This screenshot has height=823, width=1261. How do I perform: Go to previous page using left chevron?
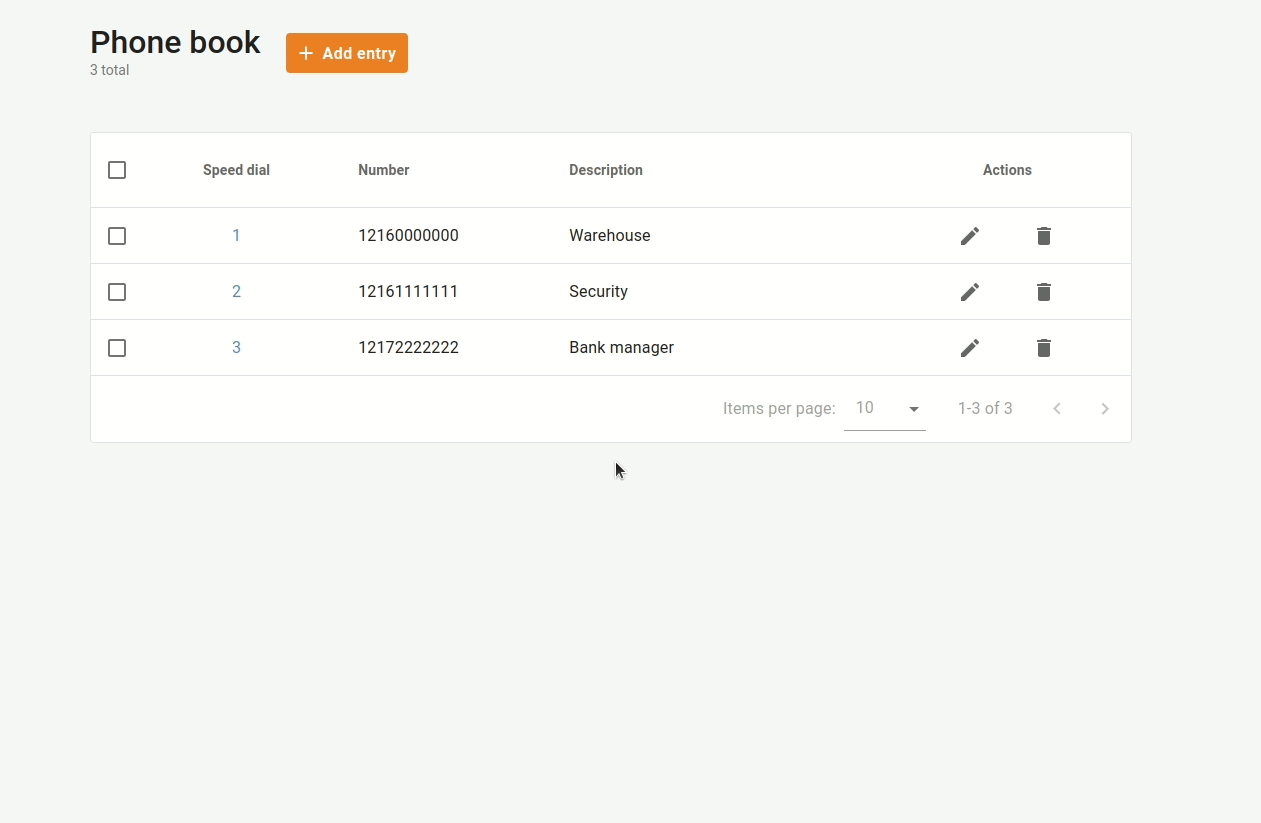1057,408
